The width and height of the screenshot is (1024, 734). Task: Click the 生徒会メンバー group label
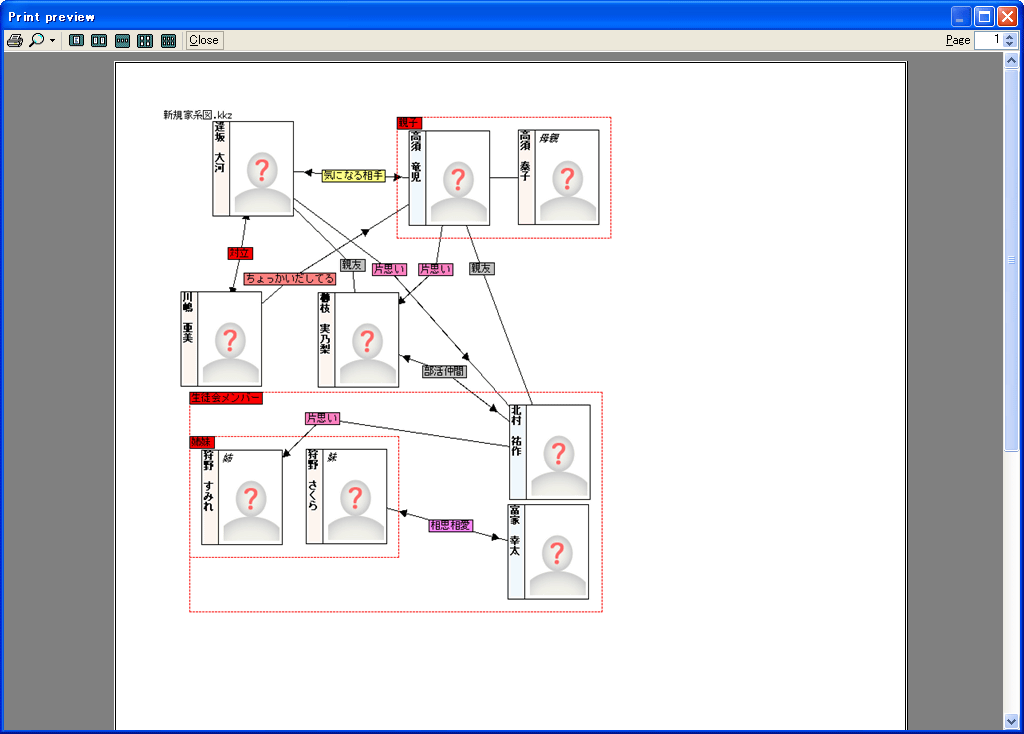pos(226,398)
